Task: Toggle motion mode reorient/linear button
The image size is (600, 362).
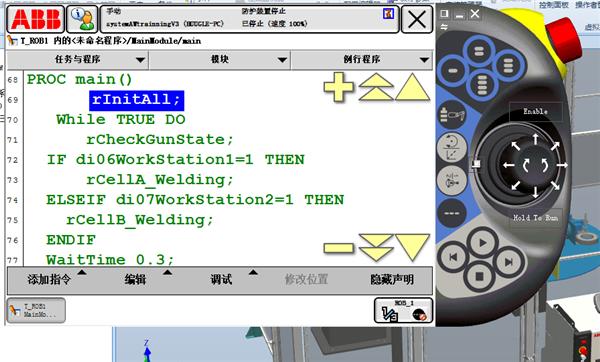Action: coord(452,147)
